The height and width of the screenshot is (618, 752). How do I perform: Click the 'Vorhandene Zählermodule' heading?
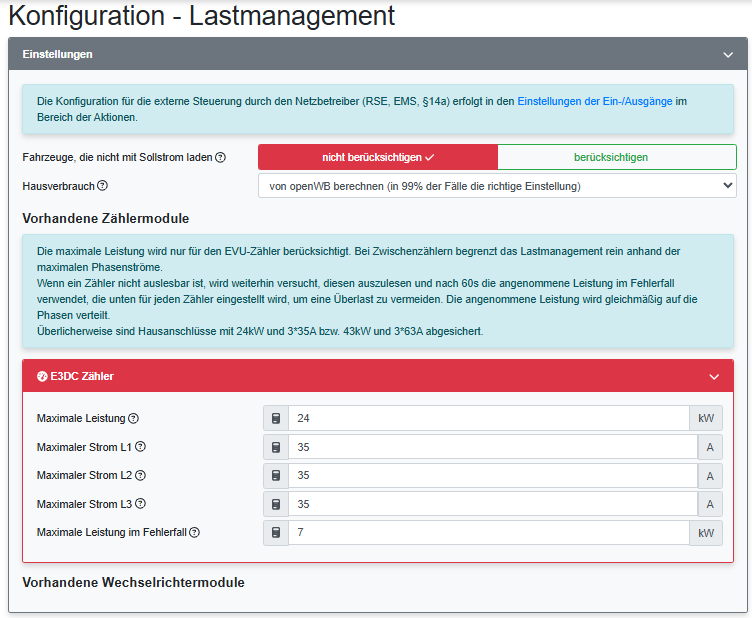coord(106,219)
